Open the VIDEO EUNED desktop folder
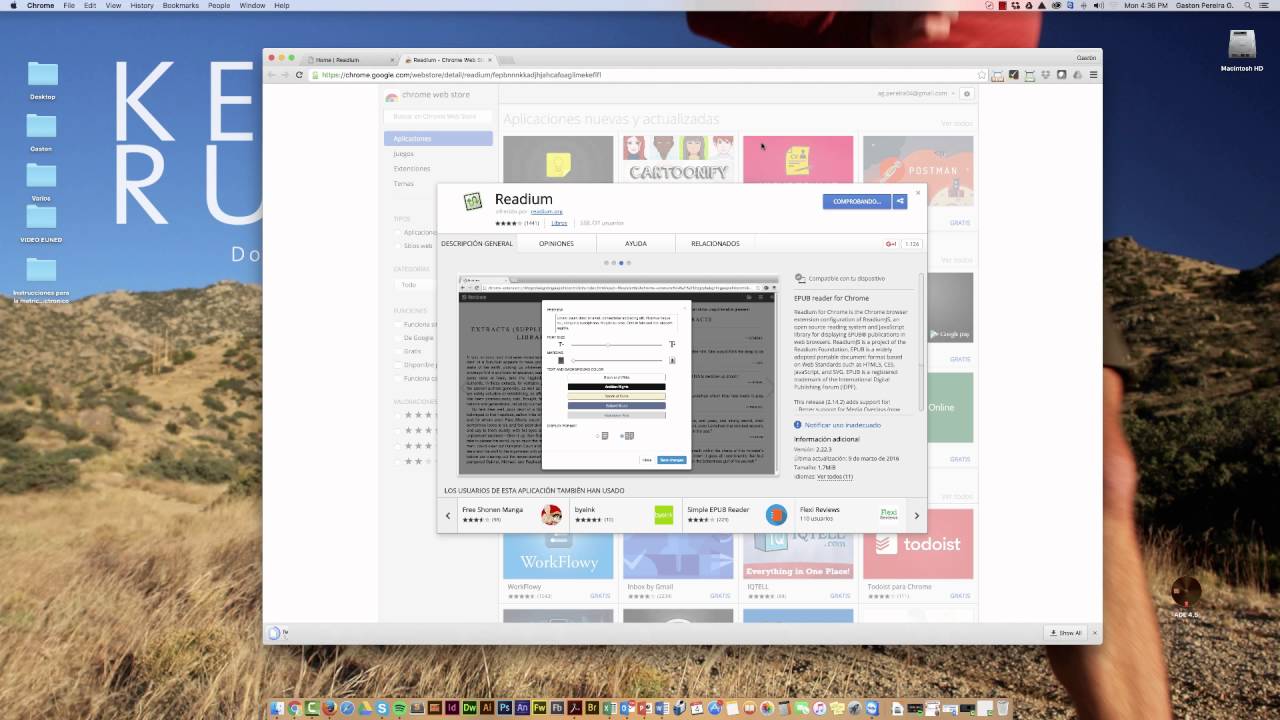The image size is (1280, 720). point(41,222)
